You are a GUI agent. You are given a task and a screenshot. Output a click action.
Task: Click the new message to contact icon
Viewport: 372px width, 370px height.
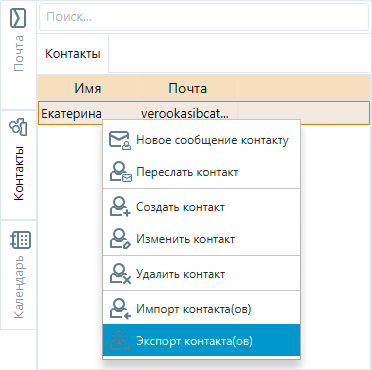click(x=120, y=140)
